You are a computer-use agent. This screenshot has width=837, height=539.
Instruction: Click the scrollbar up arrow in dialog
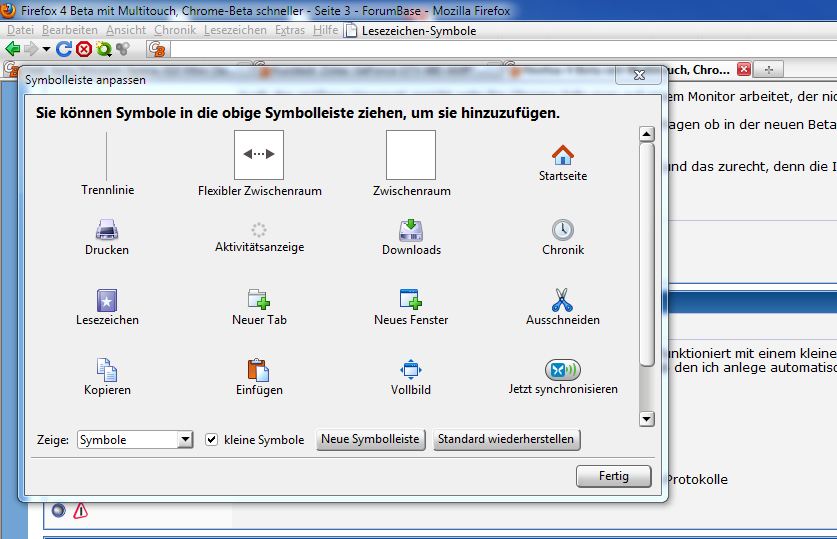click(646, 134)
